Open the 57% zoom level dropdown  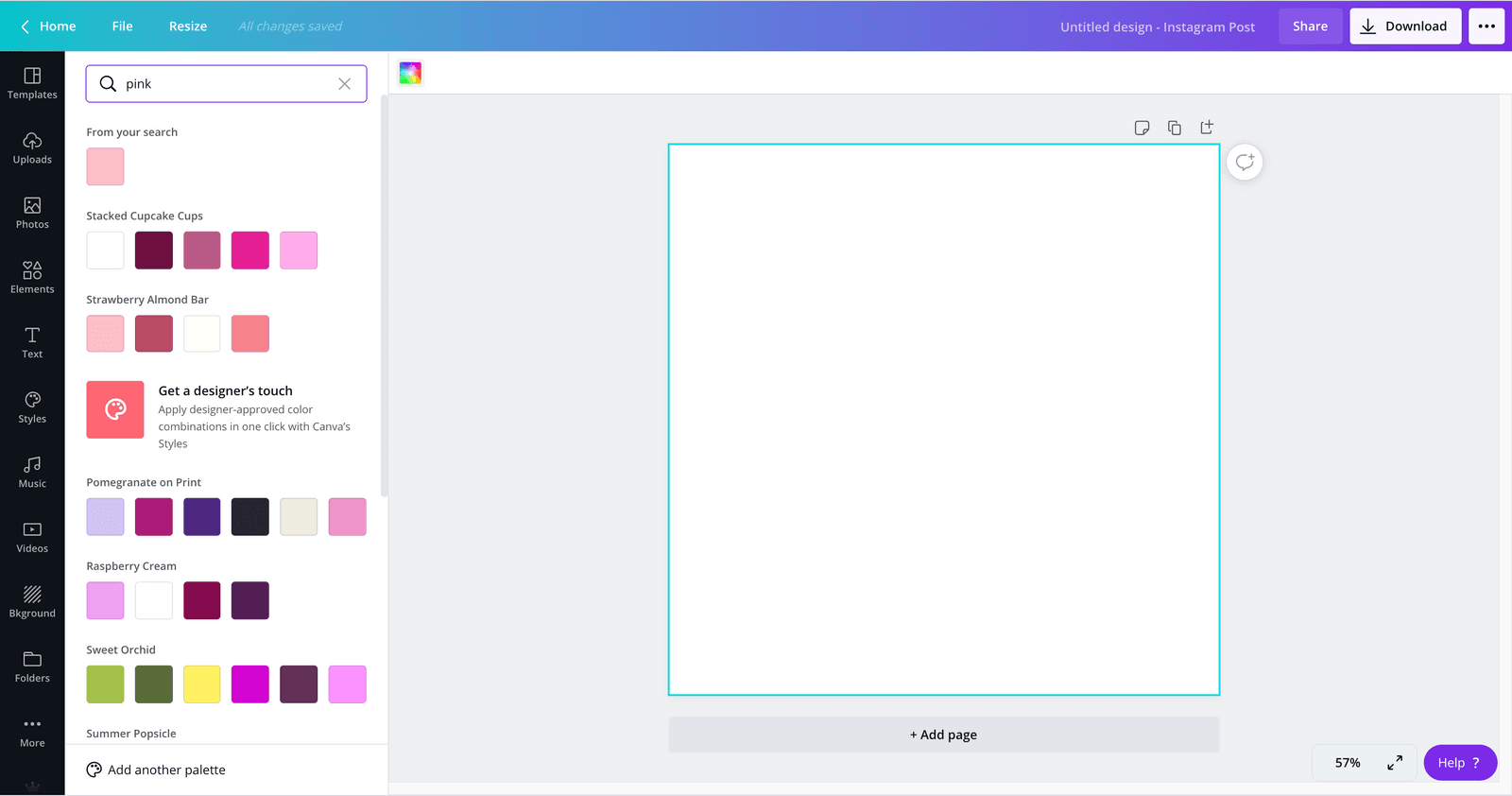pos(1348,763)
